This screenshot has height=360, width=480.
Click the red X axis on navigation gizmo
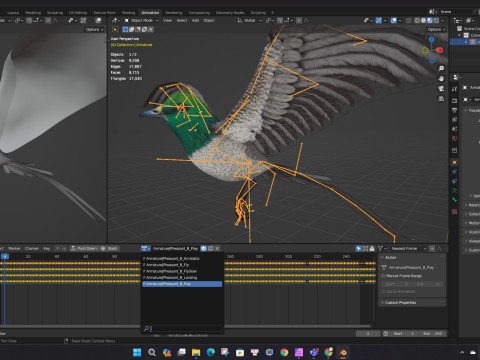pos(440,50)
